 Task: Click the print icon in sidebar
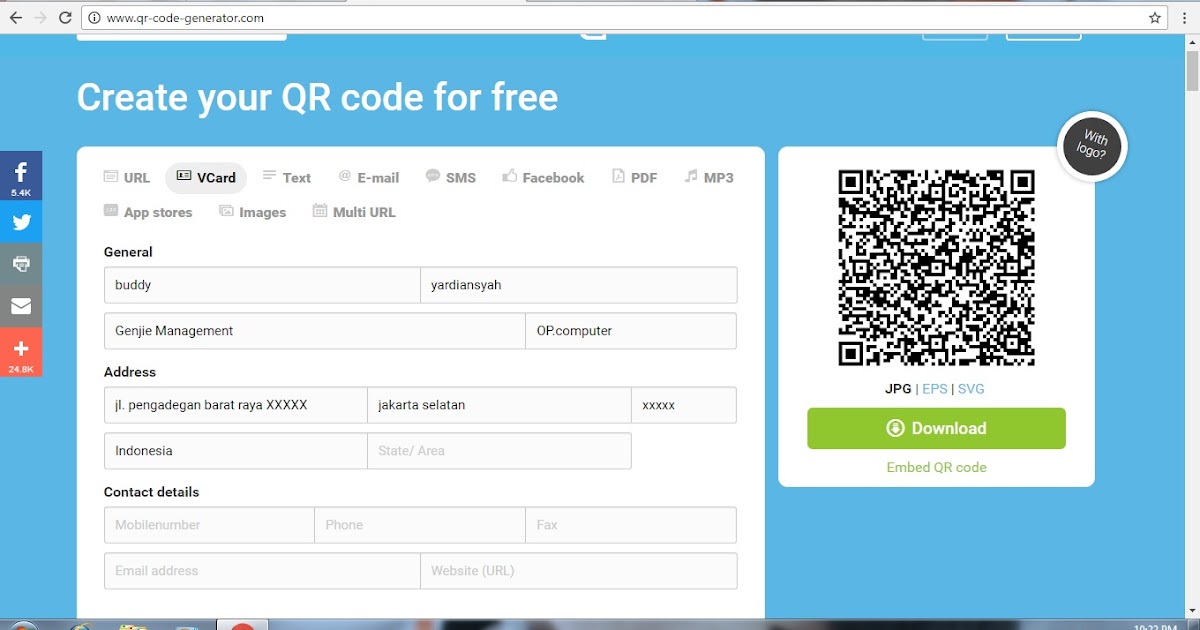tap(21, 264)
